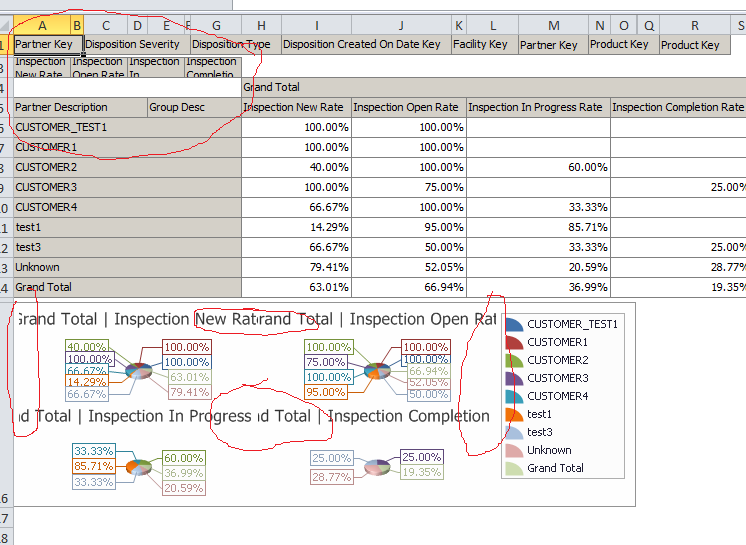Select the CUSTOMER2 row label in table
Screen dimensions: 746x545
[127, 167]
